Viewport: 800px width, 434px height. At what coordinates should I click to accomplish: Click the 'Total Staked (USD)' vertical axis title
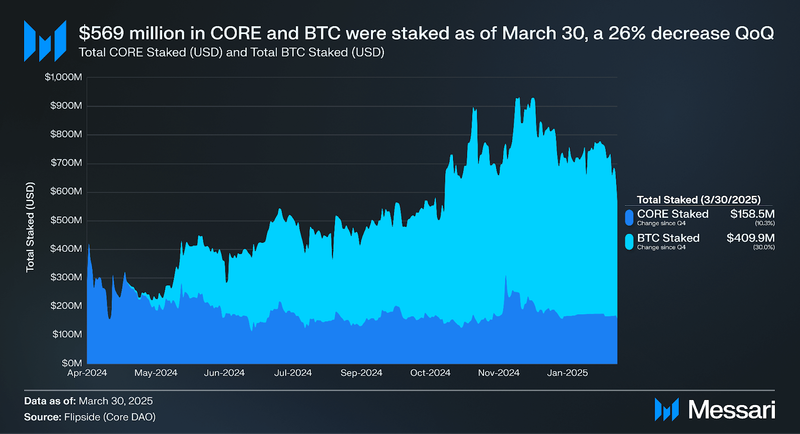point(31,227)
